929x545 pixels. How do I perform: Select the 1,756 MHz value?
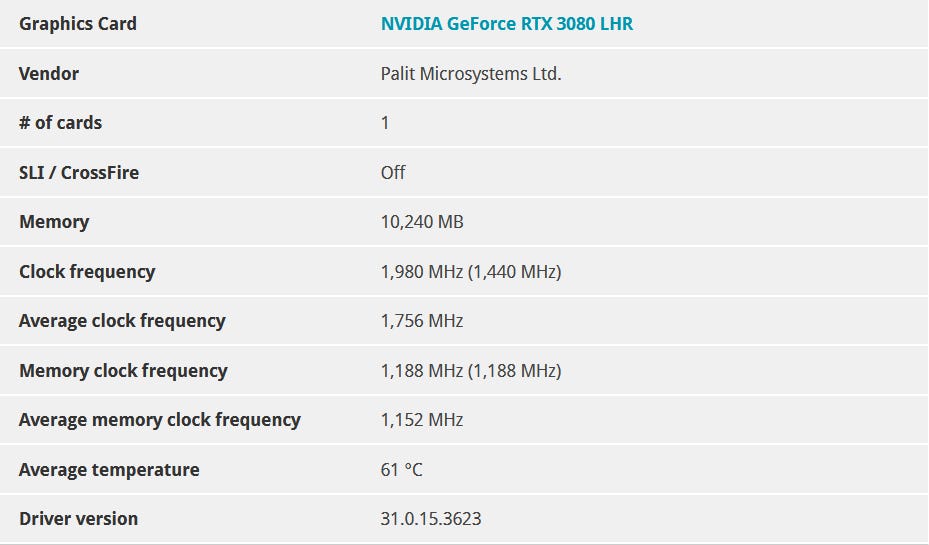pos(422,321)
